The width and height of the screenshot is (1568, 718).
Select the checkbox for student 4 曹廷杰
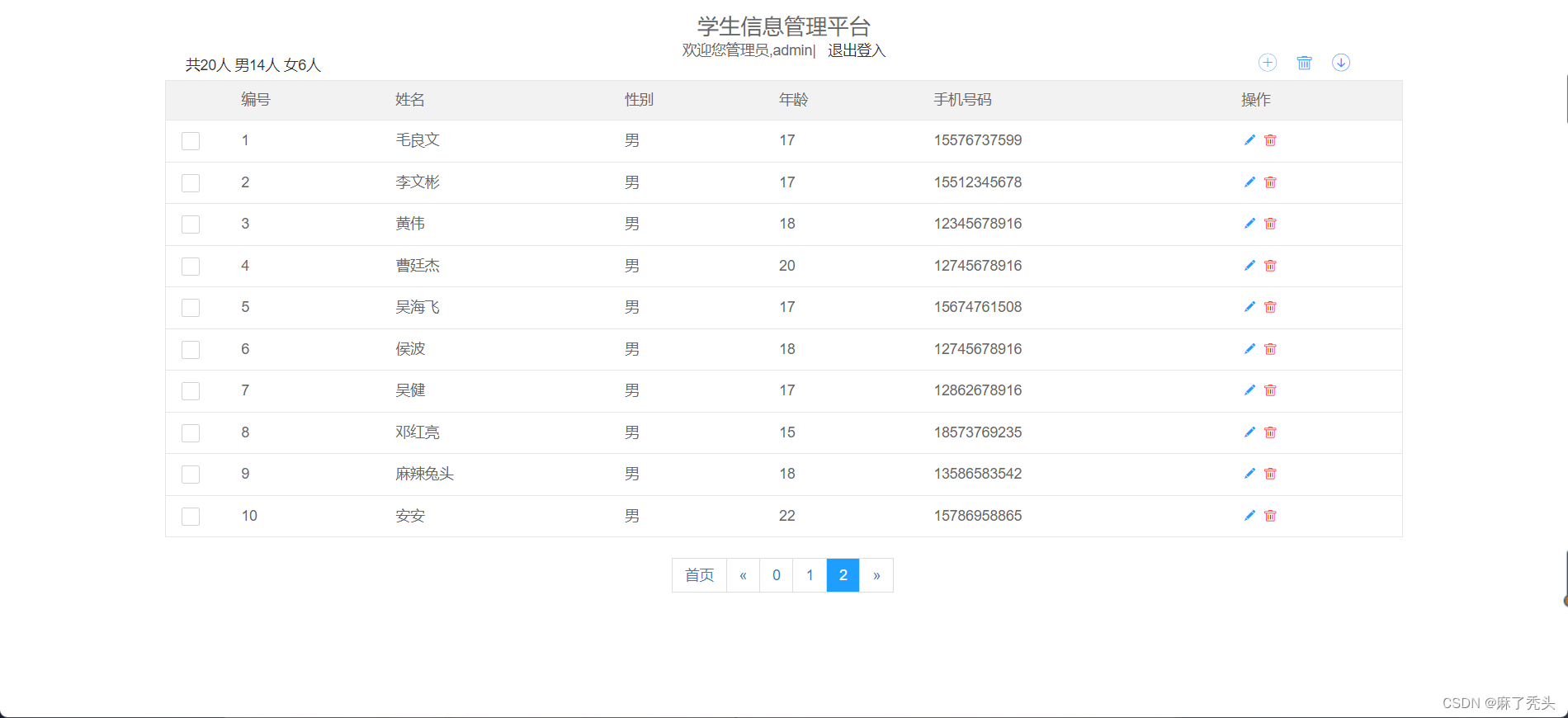191,267
